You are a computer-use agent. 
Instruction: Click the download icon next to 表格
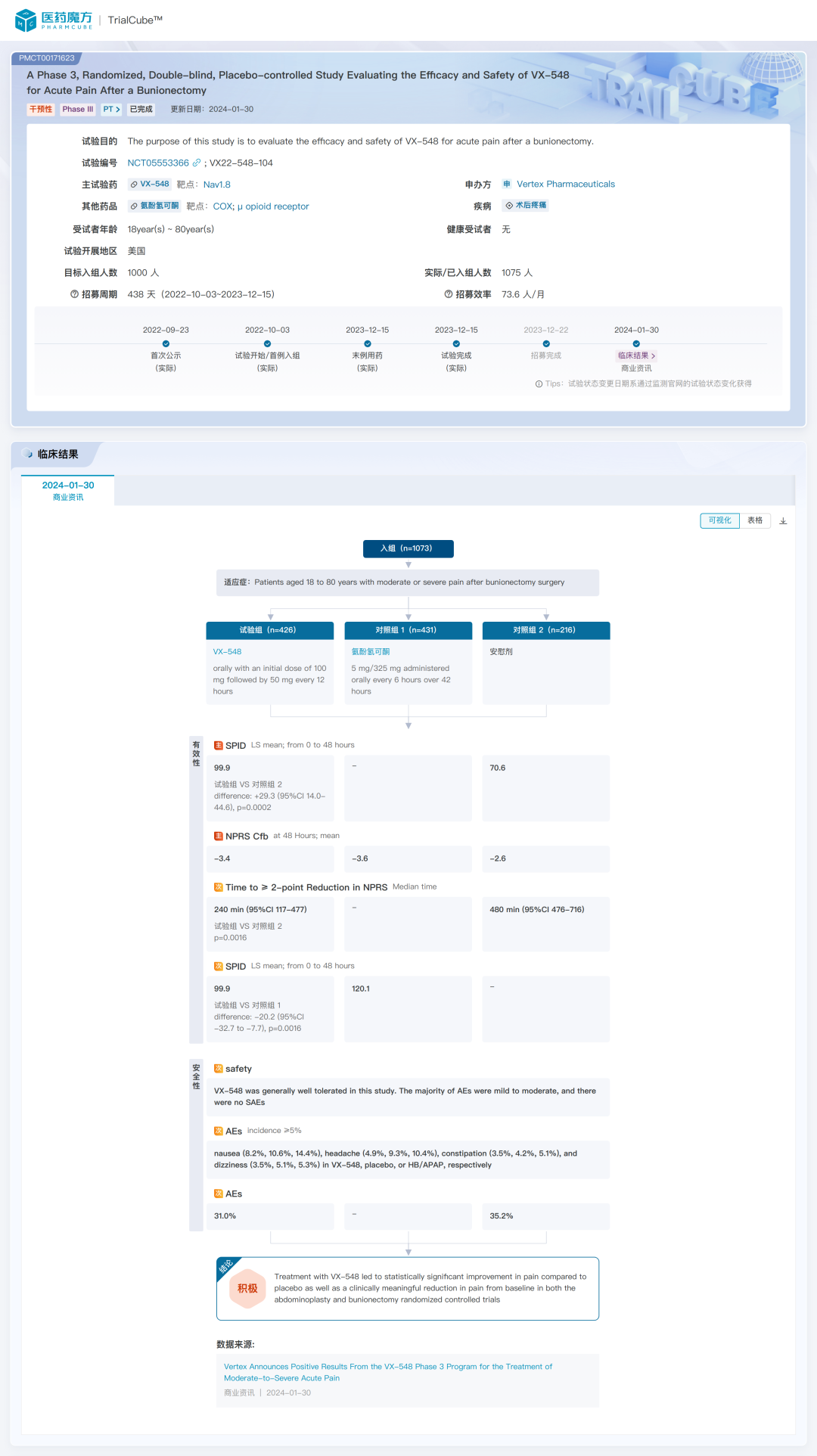[783, 520]
